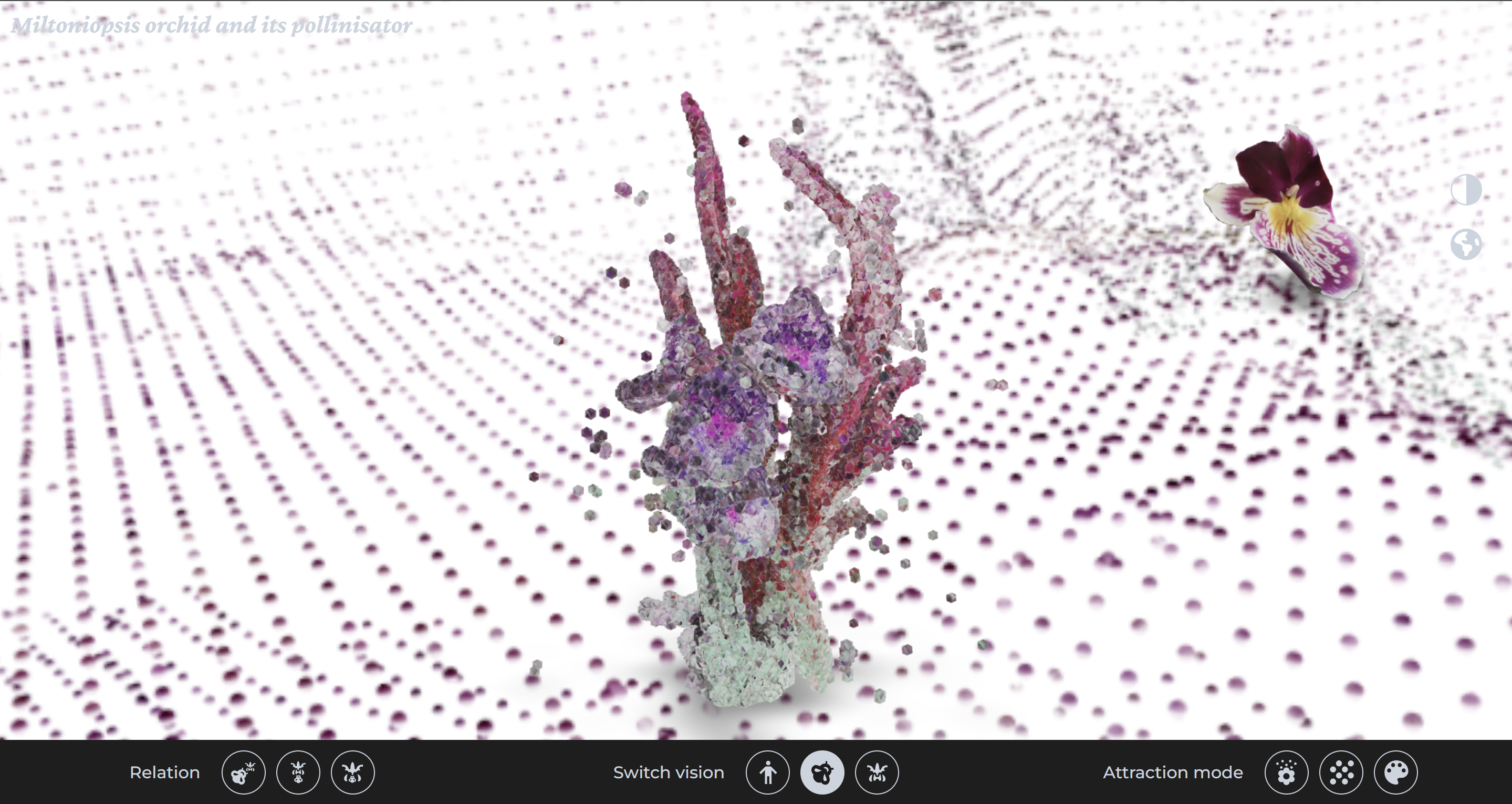
Task: Click the globe icon on right
Action: coord(1466,244)
